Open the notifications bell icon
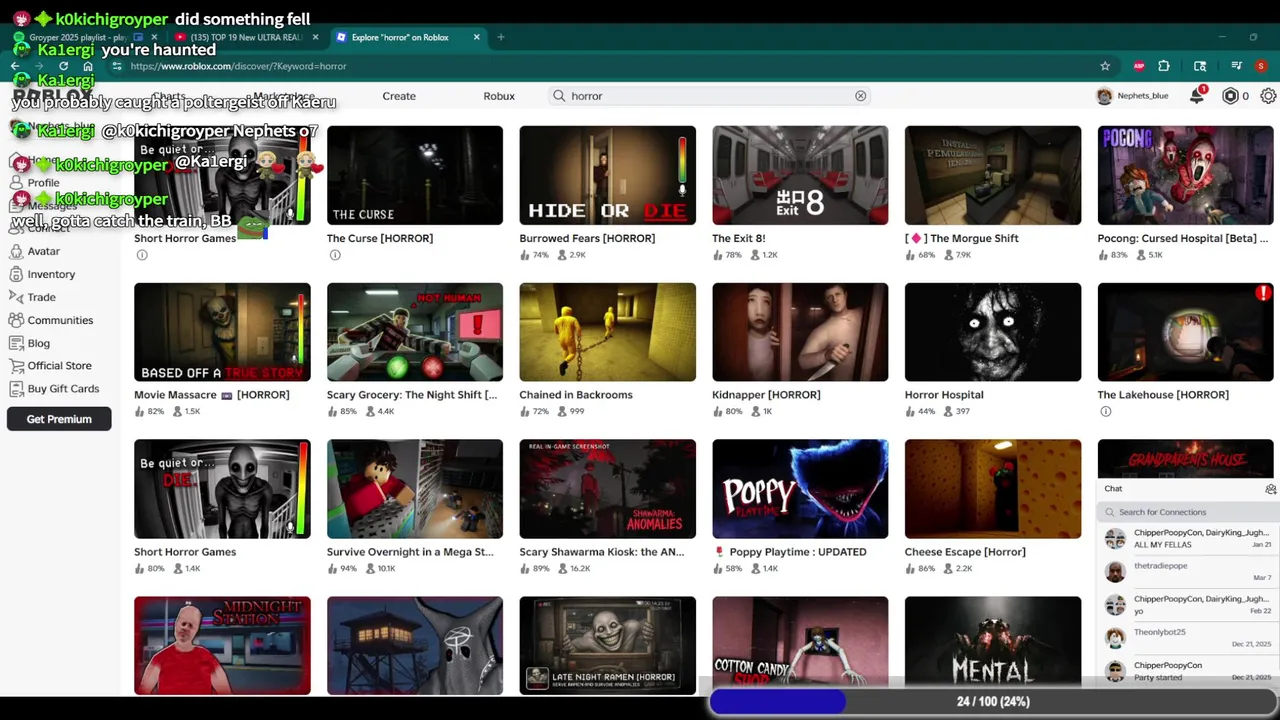The width and height of the screenshot is (1280, 720). click(x=1197, y=96)
